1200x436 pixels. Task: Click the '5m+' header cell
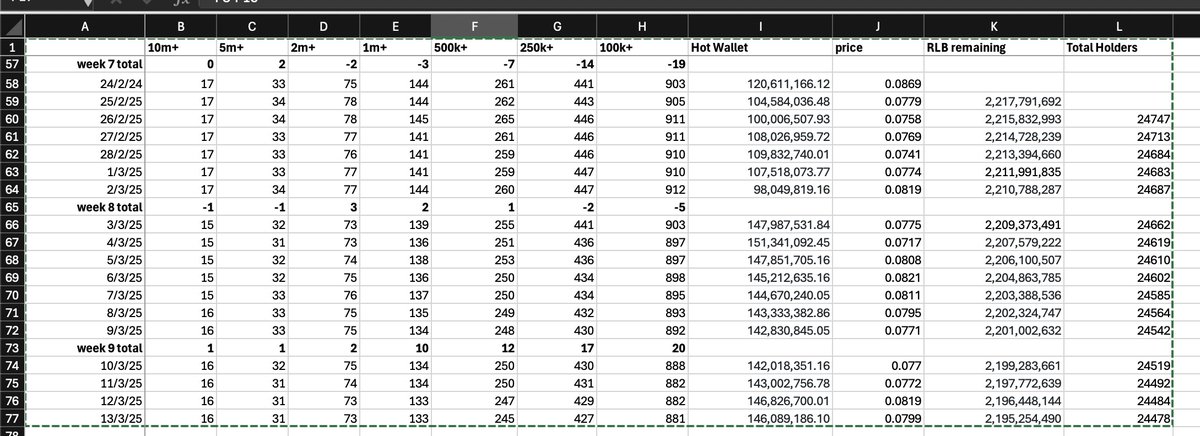click(250, 46)
